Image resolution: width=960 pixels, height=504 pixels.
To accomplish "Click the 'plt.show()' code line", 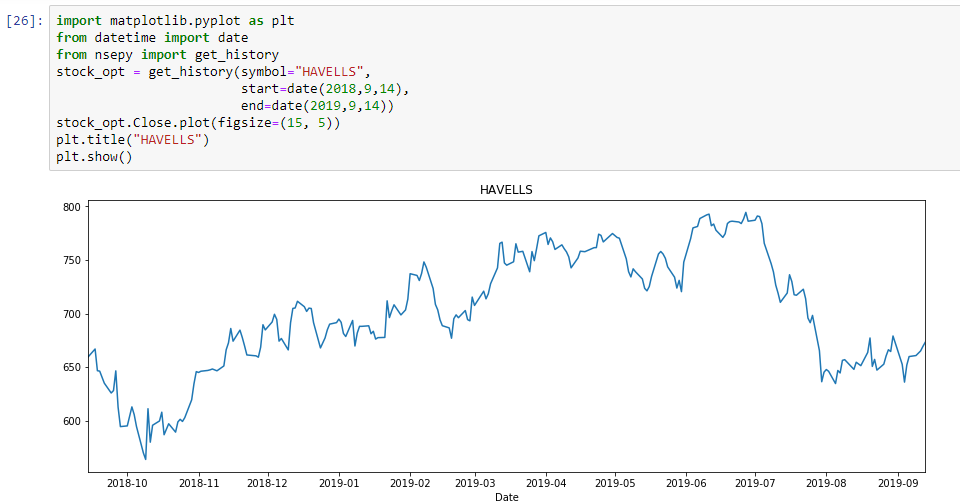I will [x=94, y=157].
